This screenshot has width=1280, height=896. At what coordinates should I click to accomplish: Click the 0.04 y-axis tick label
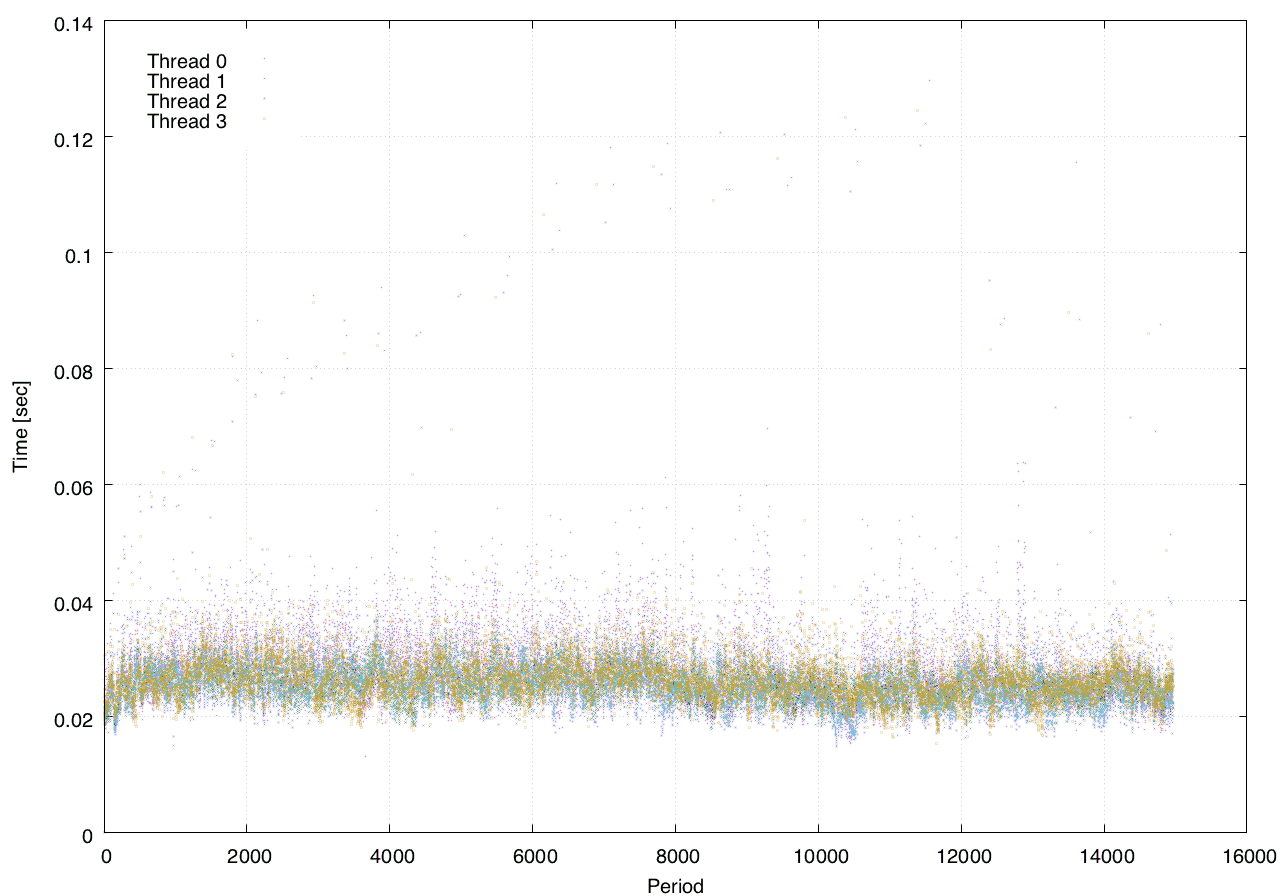[72, 601]
